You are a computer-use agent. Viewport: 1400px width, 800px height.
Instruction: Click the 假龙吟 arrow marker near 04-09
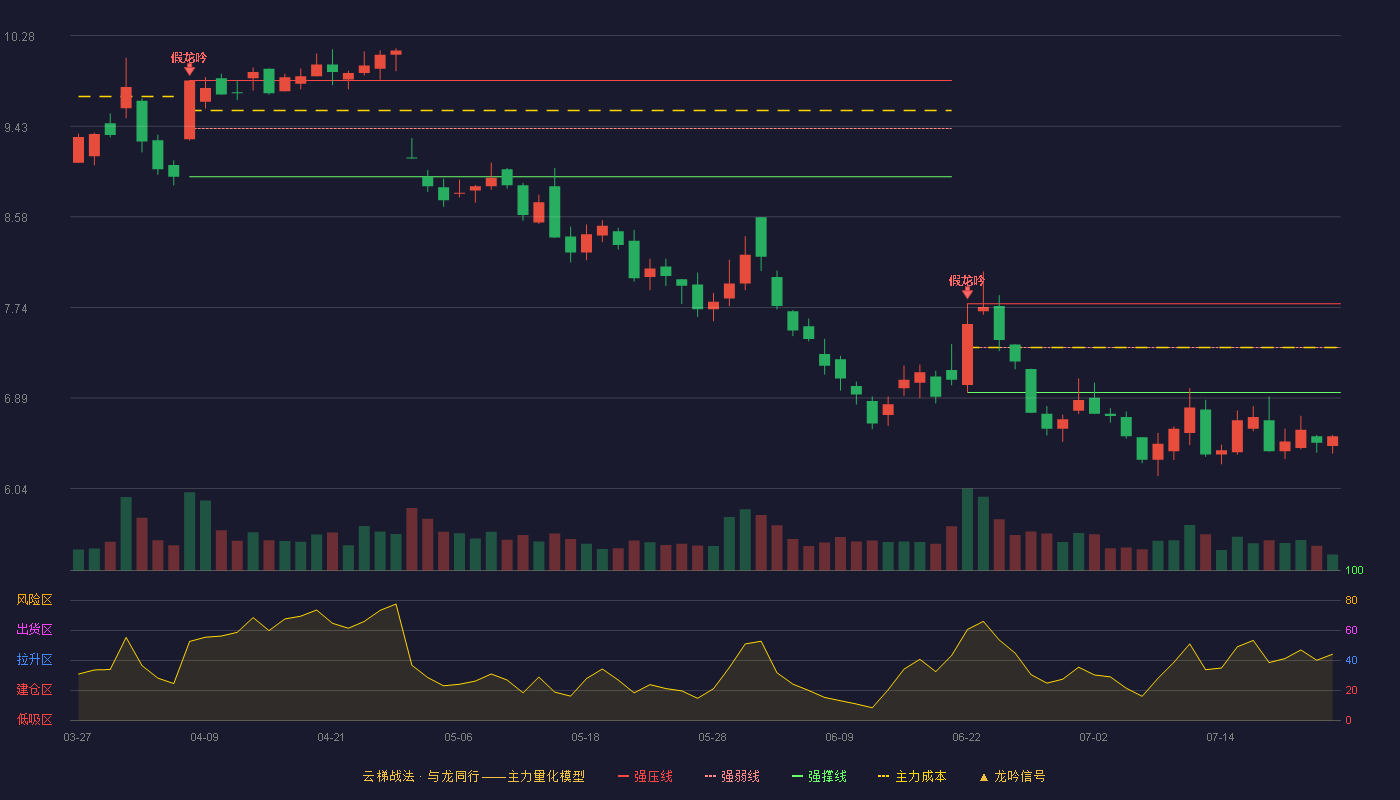click(189, 70)
